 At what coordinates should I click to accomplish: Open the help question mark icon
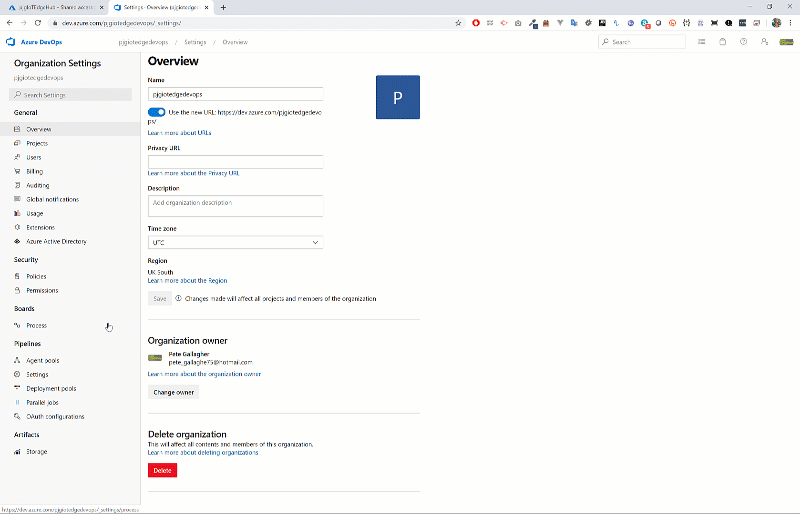[x=743, y=42]
